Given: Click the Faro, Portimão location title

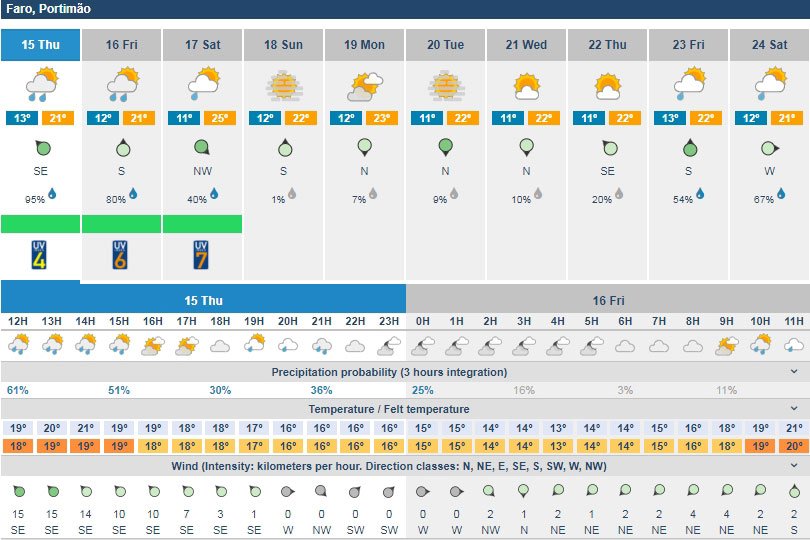Looking at the screenshot, I should click(x=47, y=9).
